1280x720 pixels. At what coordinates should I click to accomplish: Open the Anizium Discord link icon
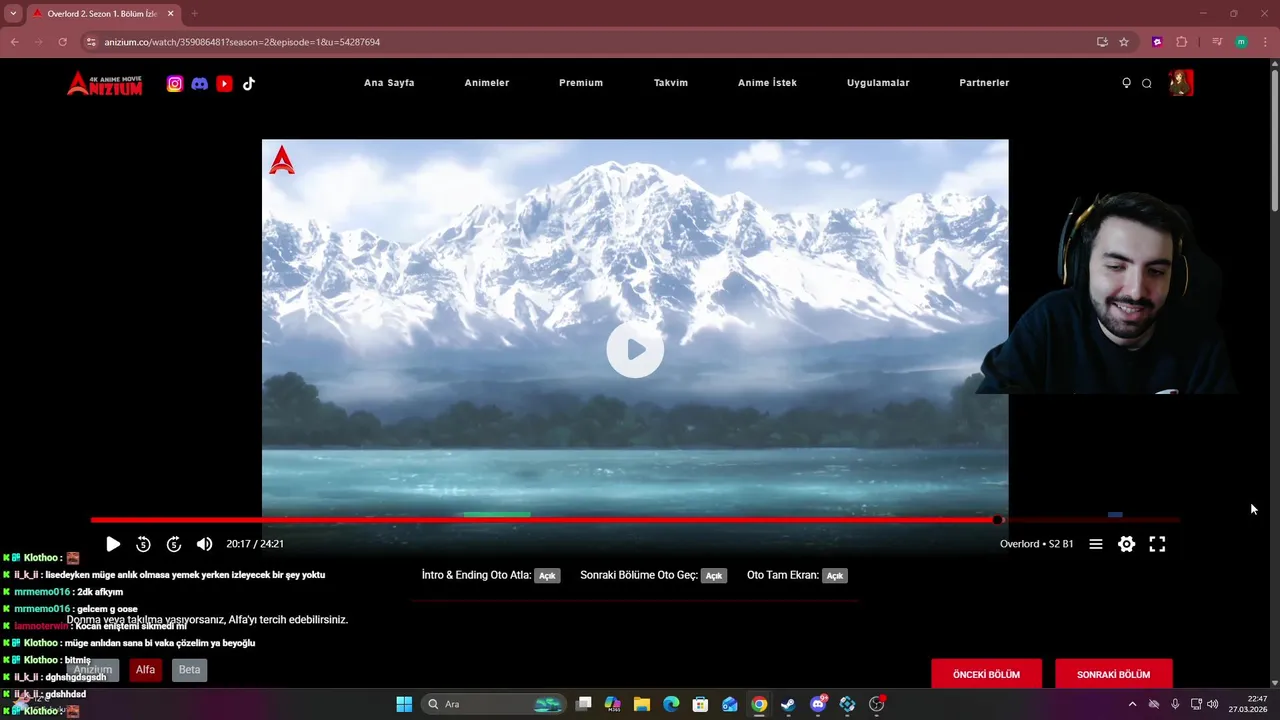click(200, 84)
